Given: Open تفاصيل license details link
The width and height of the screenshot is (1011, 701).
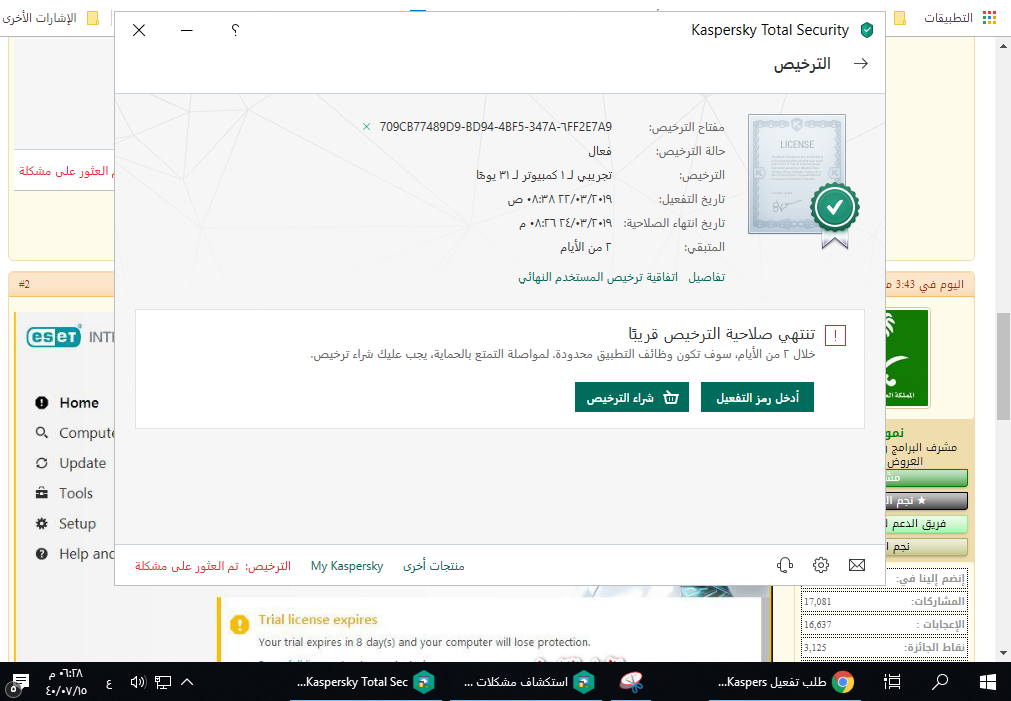Looking at the screenshot, I should (x=707, y=277).
